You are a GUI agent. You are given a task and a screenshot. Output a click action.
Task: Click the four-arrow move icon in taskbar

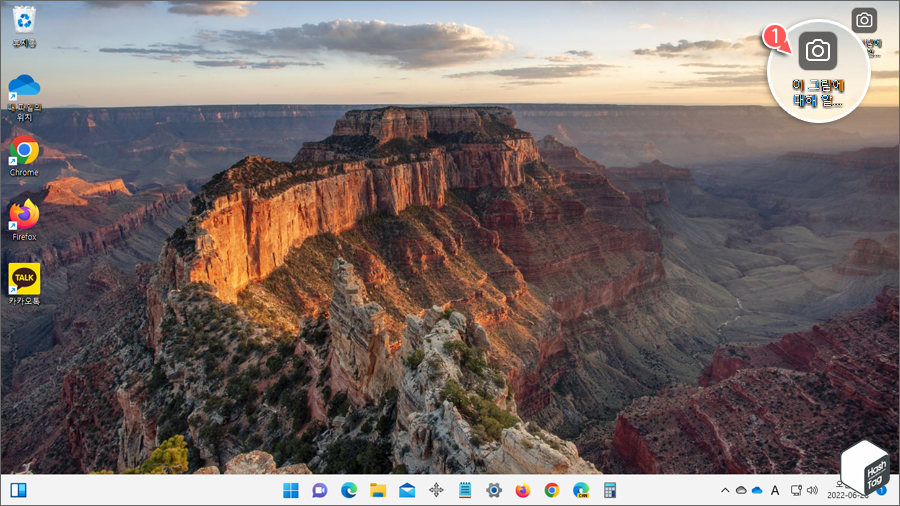click(x=436, y=490)
